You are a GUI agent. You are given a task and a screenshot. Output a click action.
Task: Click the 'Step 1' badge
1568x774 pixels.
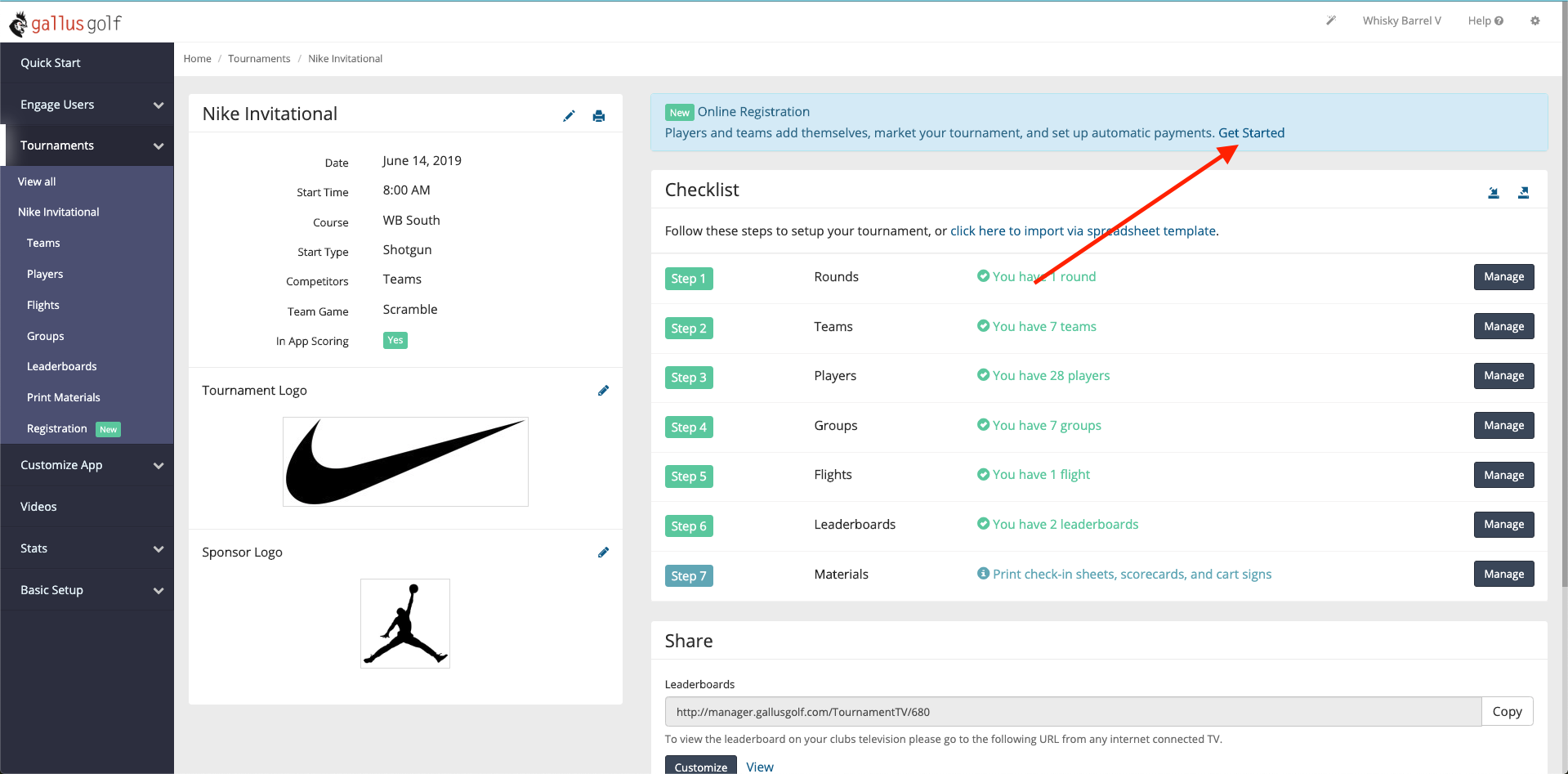(x=689, y=279)
